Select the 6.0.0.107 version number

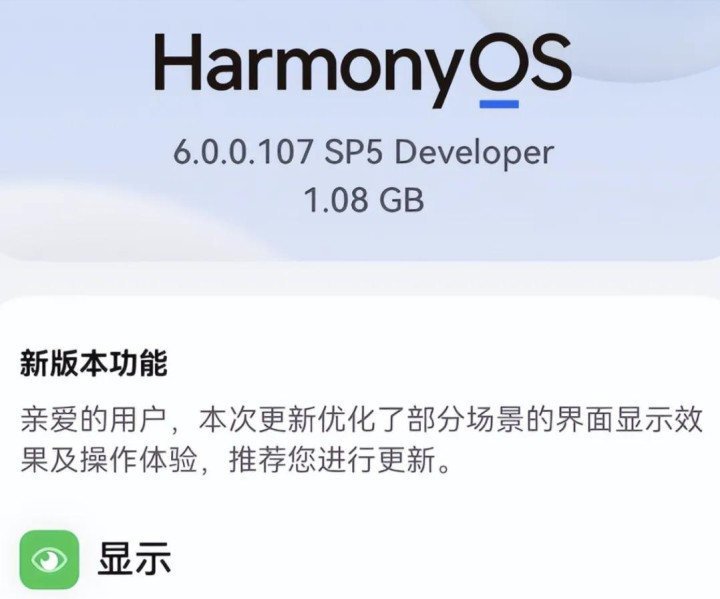click(243, 152)
